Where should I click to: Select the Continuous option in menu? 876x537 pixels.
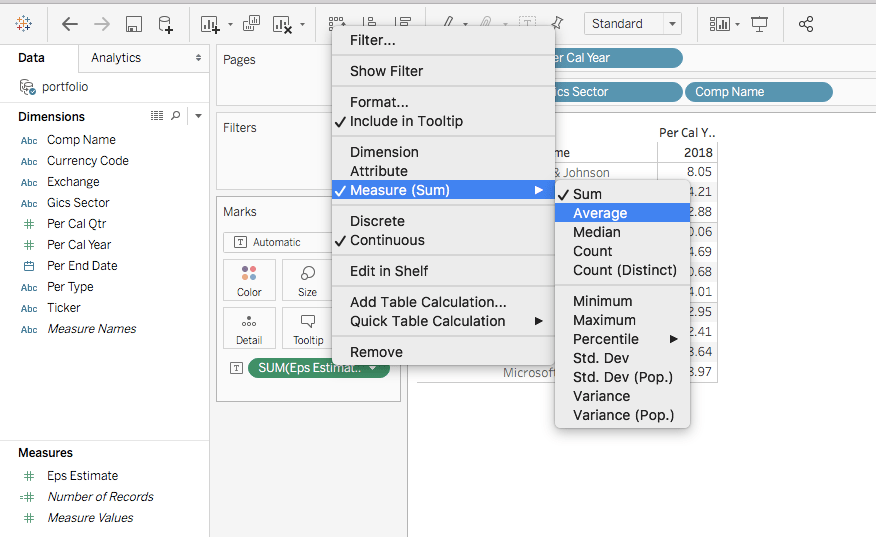pyautogui.click(x=387, y=240)
